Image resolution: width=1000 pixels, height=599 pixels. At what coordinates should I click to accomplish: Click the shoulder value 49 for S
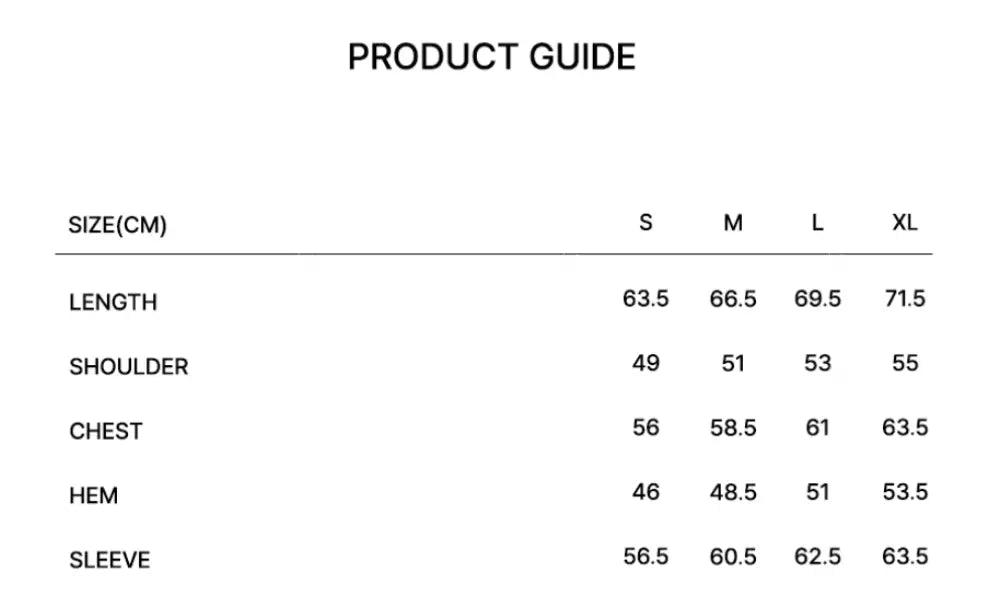coord(645,363)
